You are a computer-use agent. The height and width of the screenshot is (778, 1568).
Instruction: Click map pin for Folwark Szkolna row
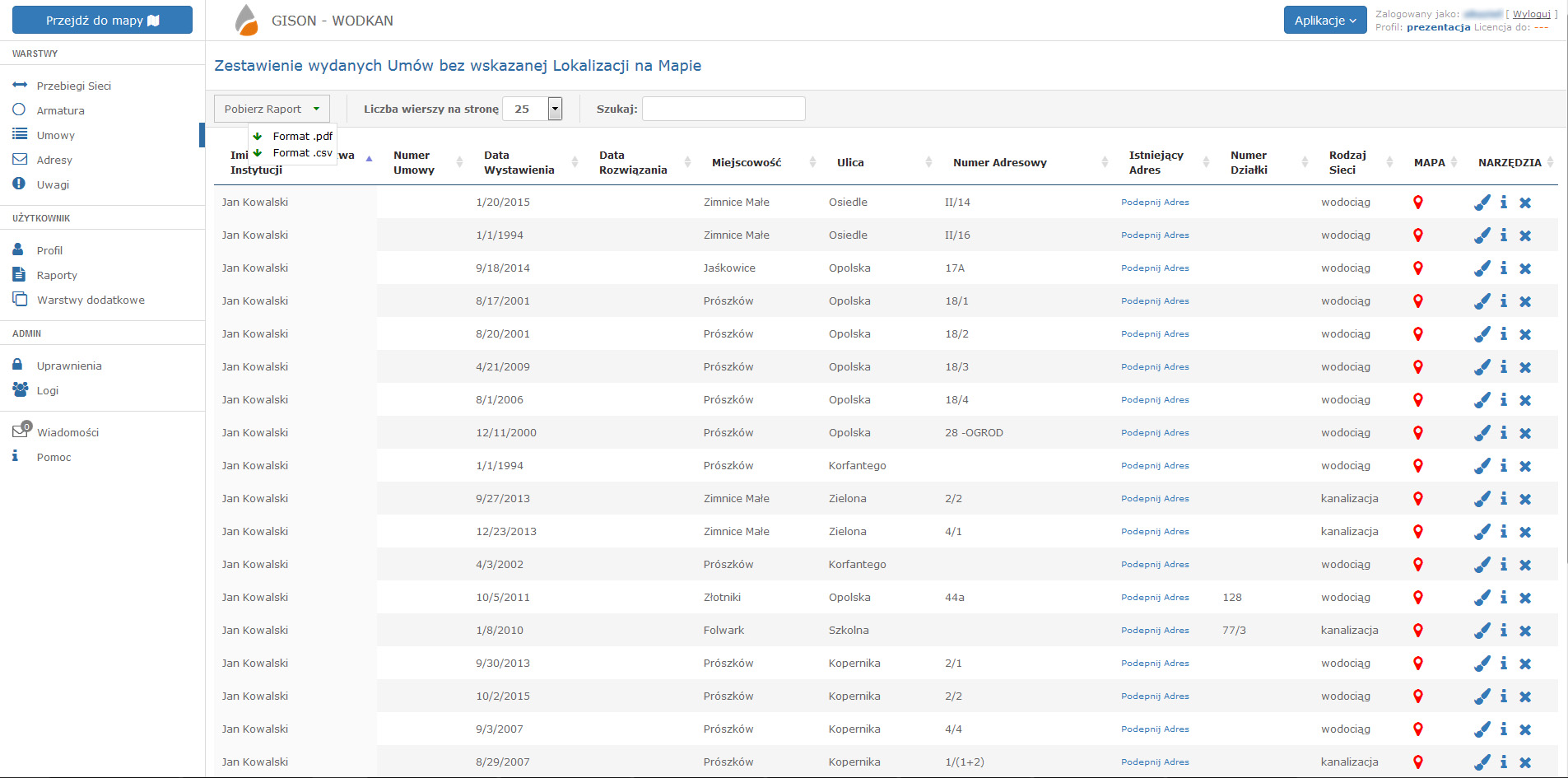[1418, 631]
